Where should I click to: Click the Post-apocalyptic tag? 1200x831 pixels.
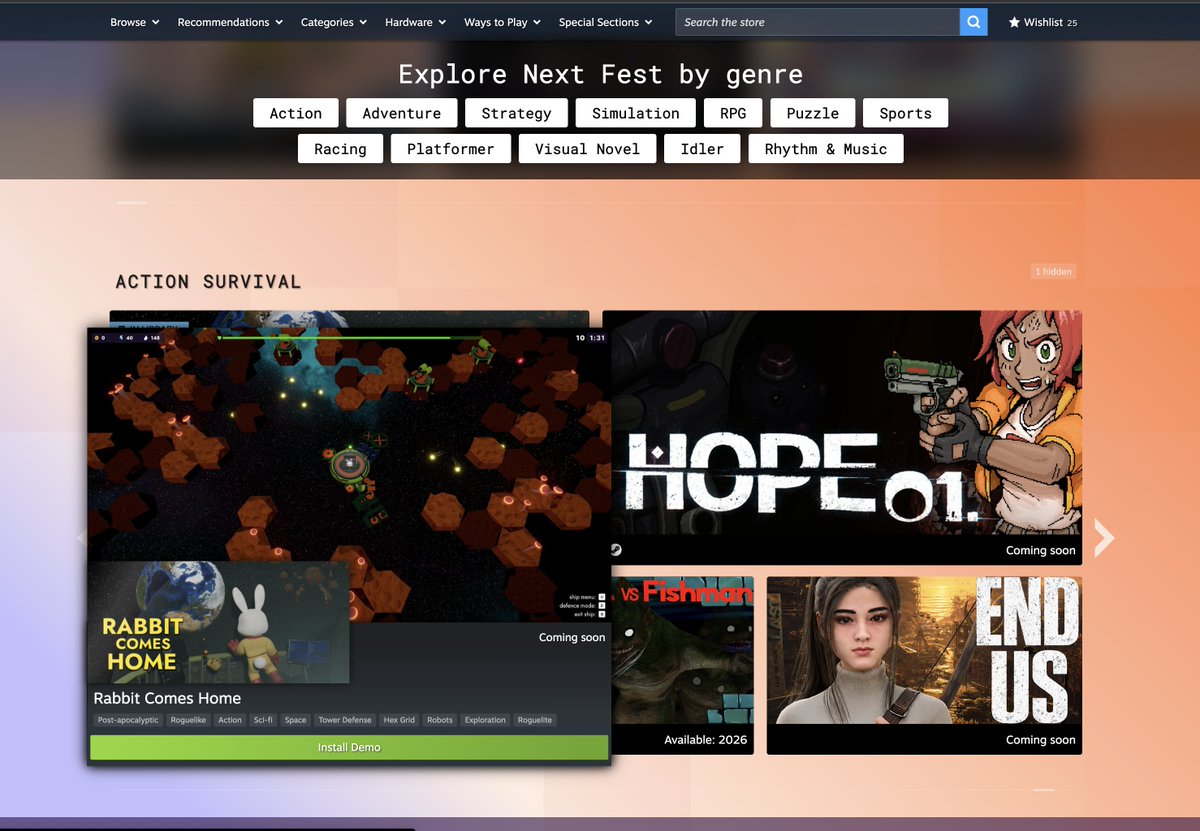tap(128, 720)
